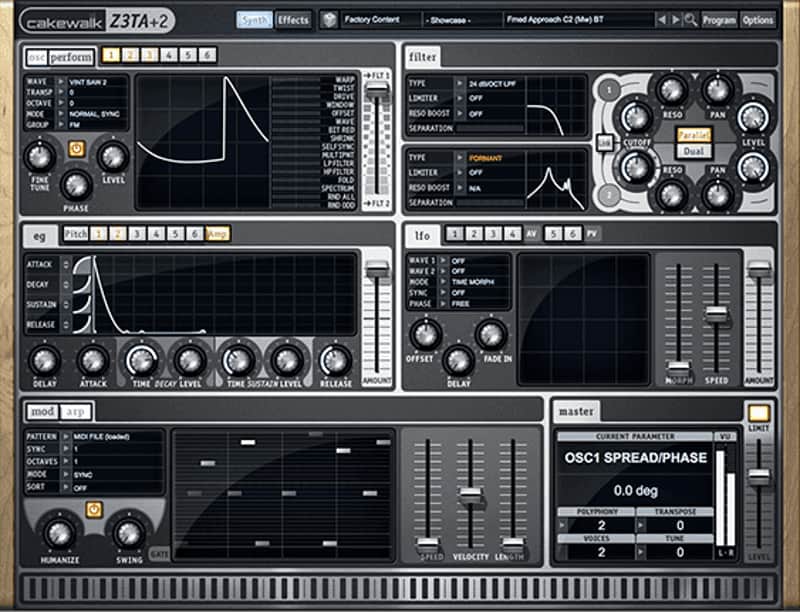Open LFO SYNC dropdown arrow

[x=443, y=293]
